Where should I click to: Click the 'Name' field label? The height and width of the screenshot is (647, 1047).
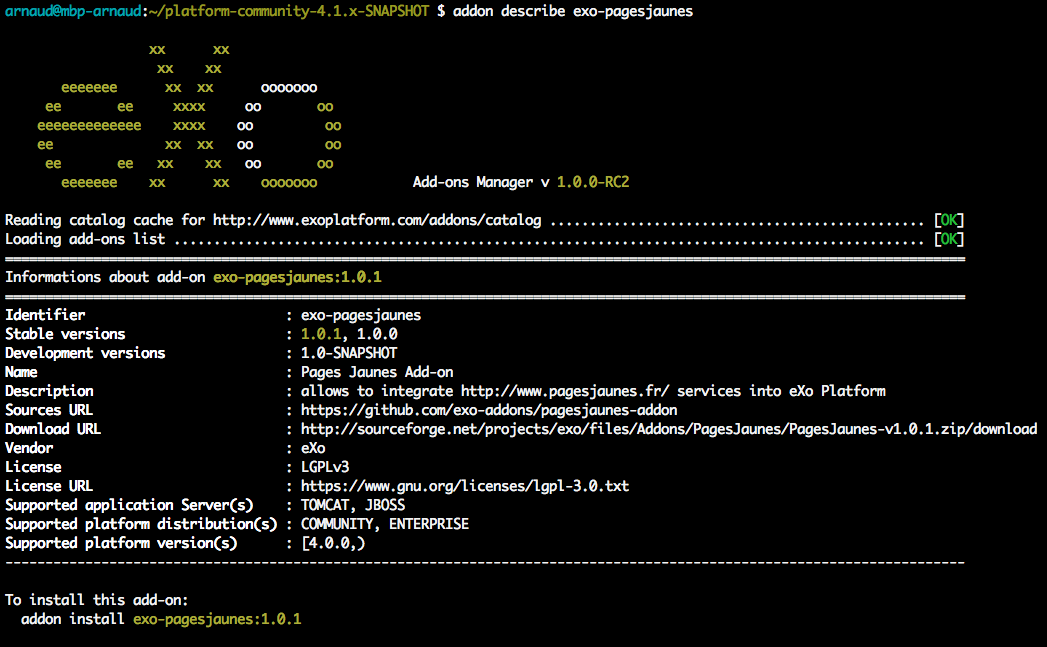click(21, 372)
